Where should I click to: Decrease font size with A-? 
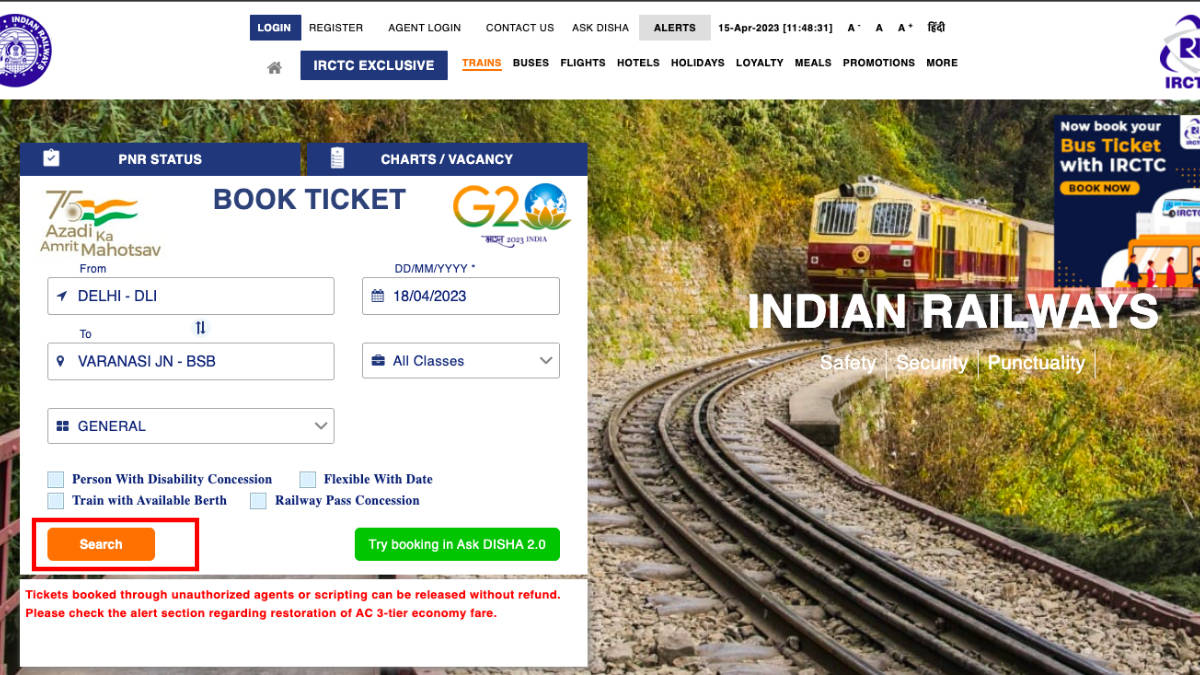853,28
